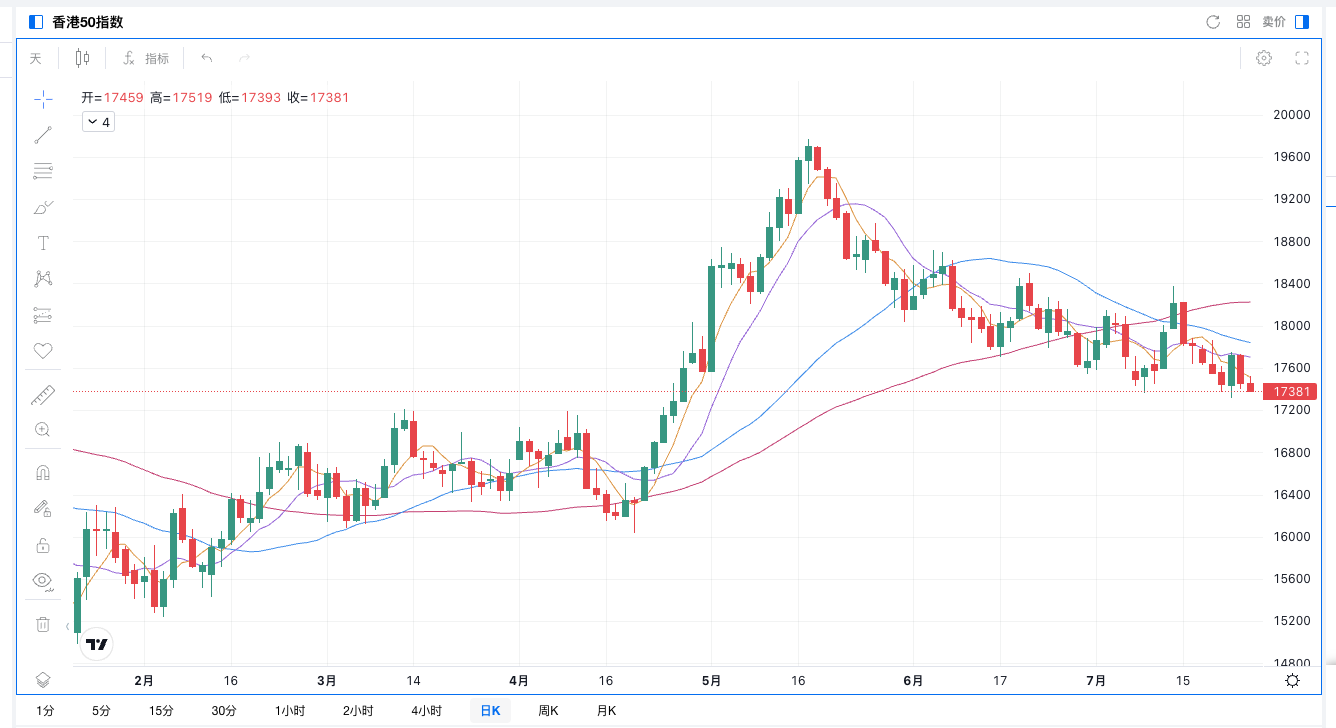1336x728 pixels.
Task: Select the brush drawing tool
Action: point(43,207)
